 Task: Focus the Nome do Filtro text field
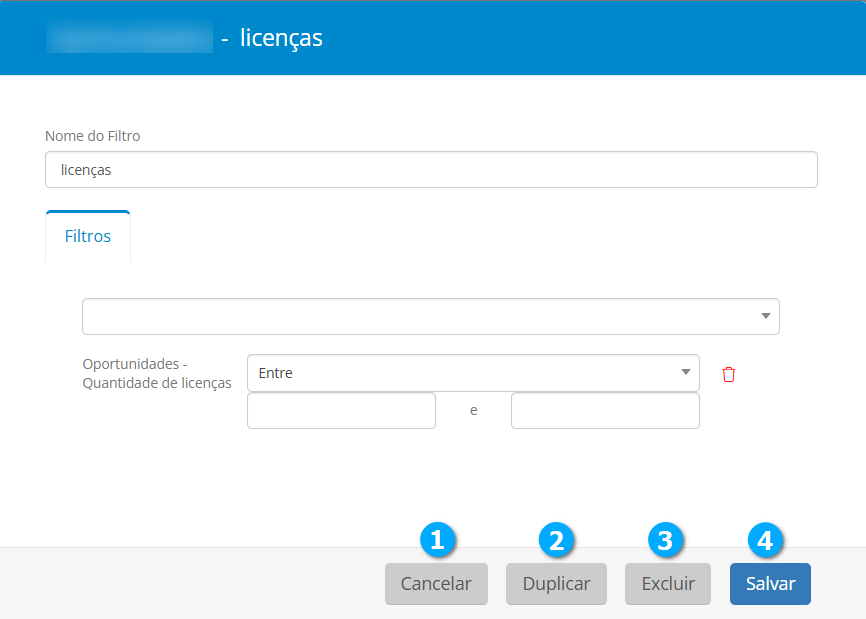click(x=431, y=170)
